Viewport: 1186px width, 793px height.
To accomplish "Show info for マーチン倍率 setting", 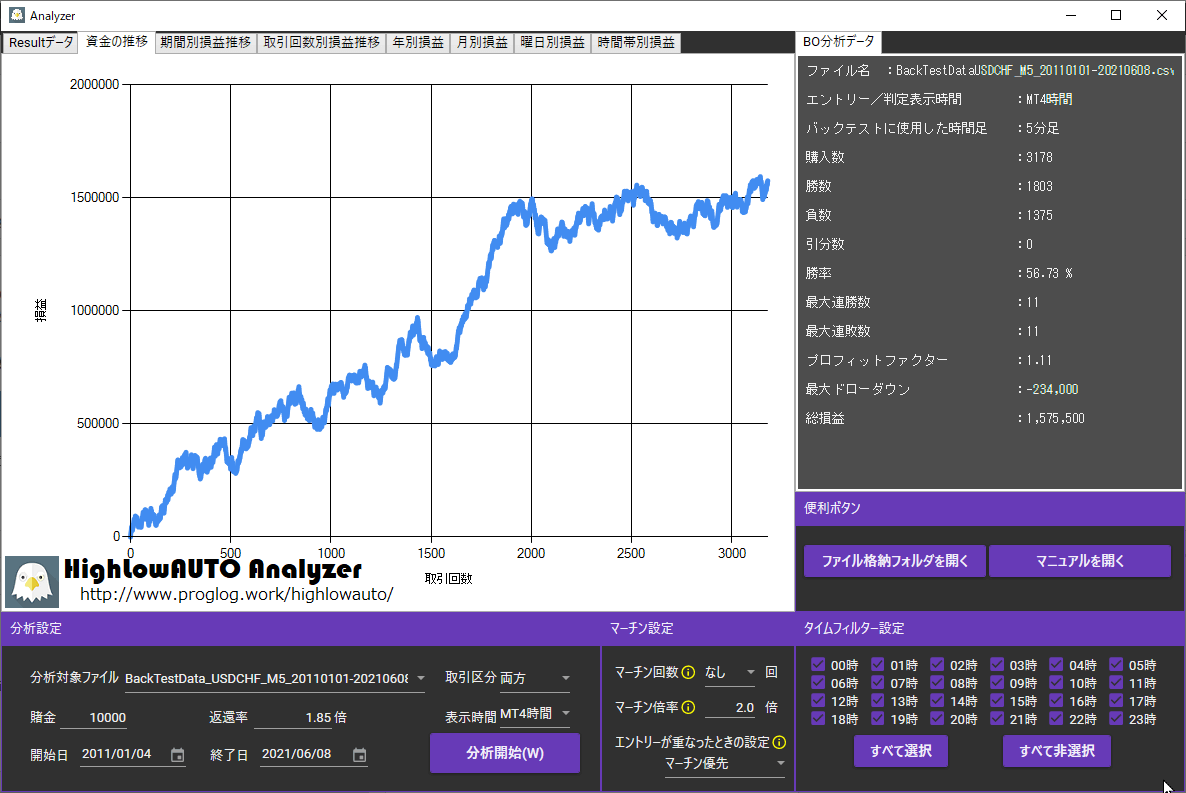I will click(688, 707).
